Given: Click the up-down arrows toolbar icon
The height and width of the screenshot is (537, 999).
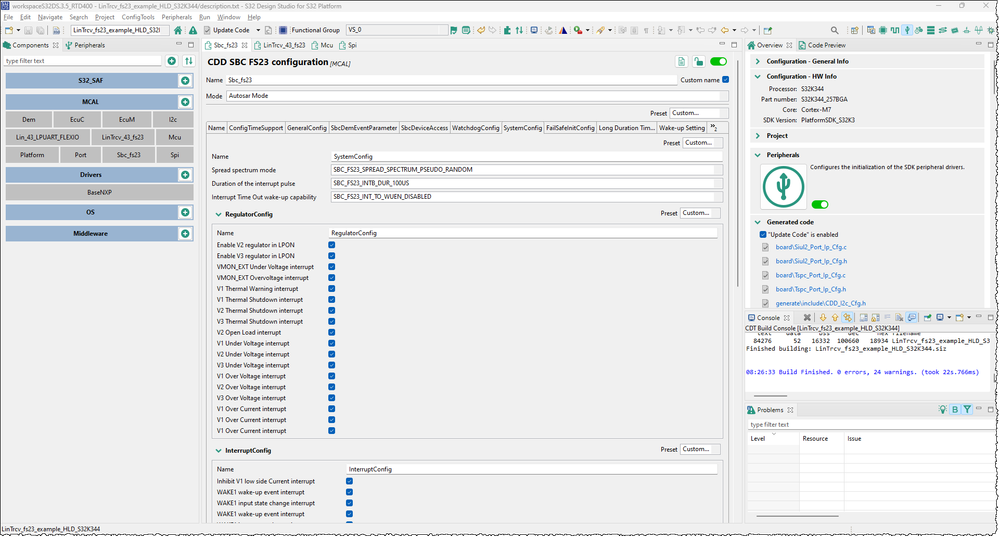Looking at the screenshot, I should coord(519,30).
